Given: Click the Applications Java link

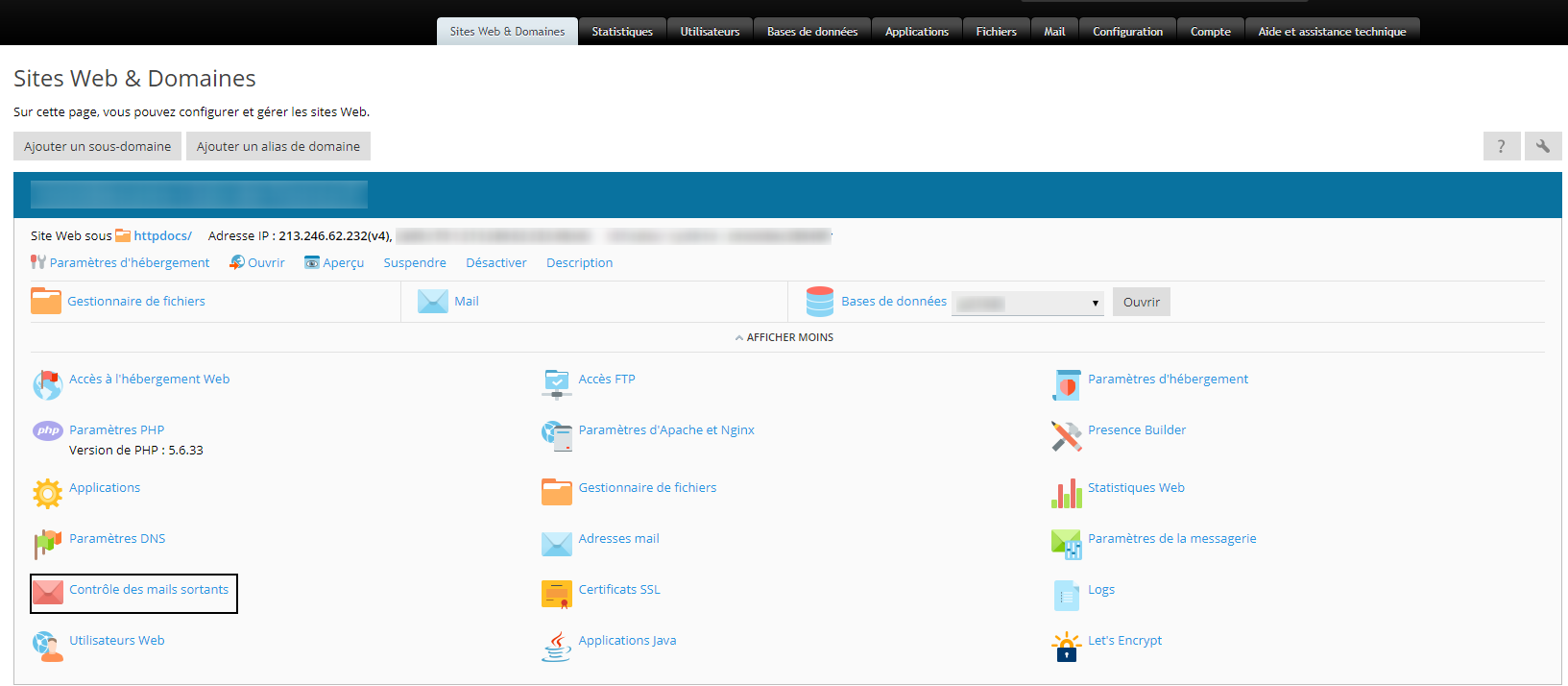Looking at the screenshot, I should pyautogui.click(x=627, y=640).
